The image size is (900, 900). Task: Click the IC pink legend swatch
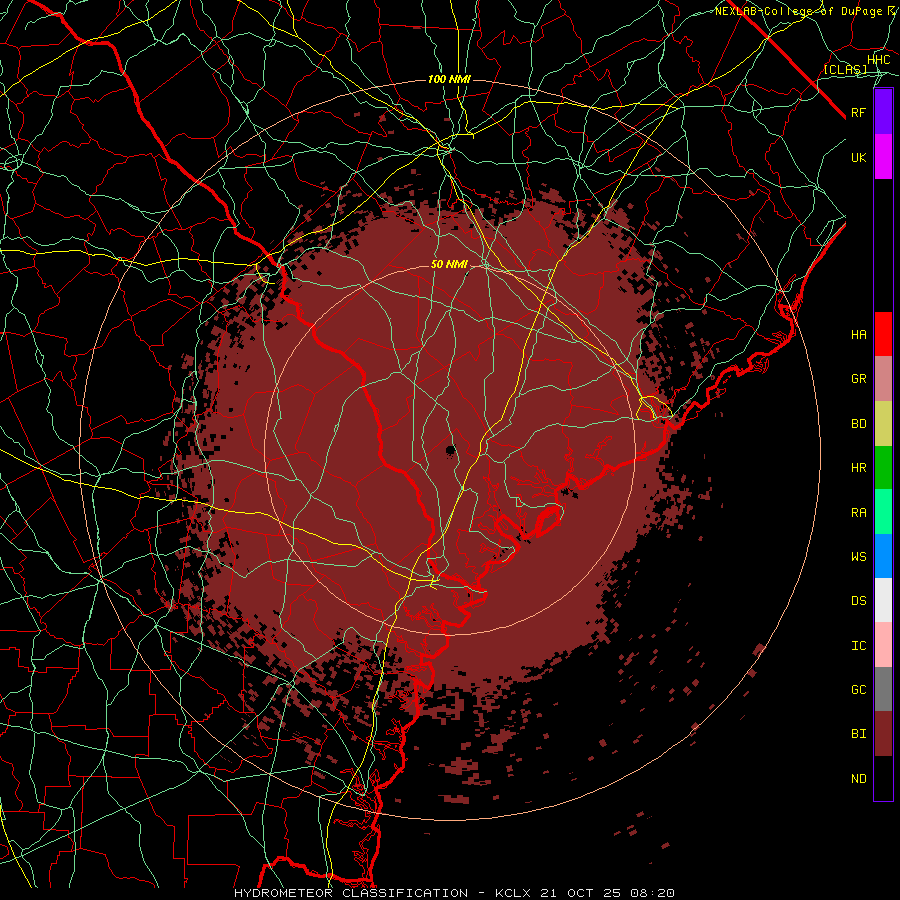click(883, 645)
